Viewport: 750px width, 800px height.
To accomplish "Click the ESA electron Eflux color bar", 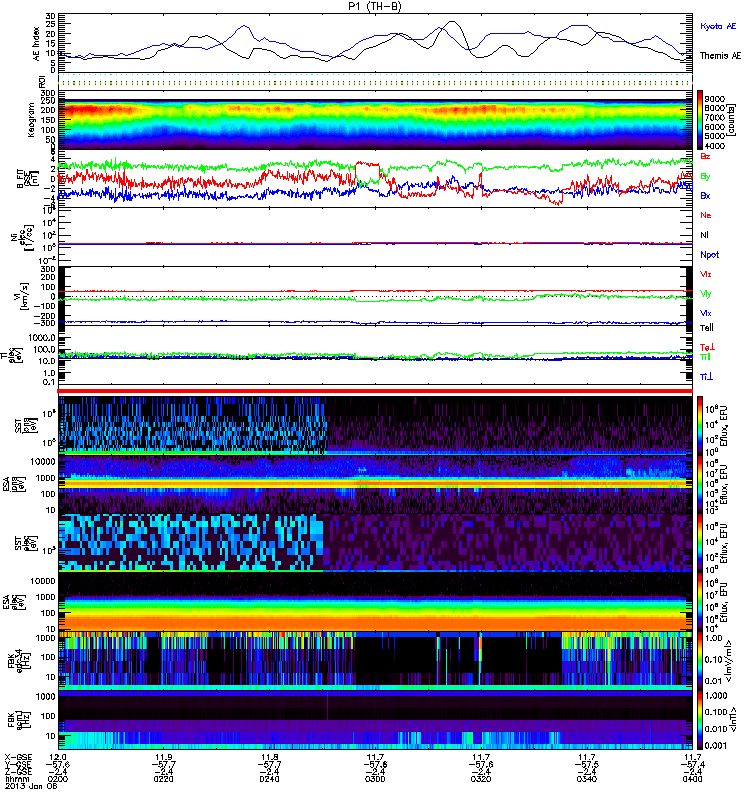I will tap(700, 602).
